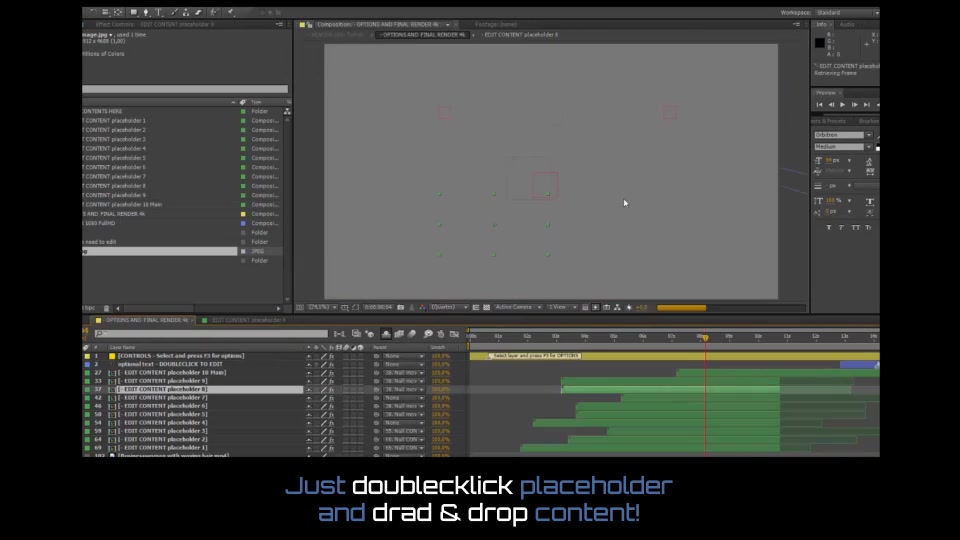Click the delete trash icon in Project panel
The height and width of the screenshot is (540, 960).
[106, 309]
